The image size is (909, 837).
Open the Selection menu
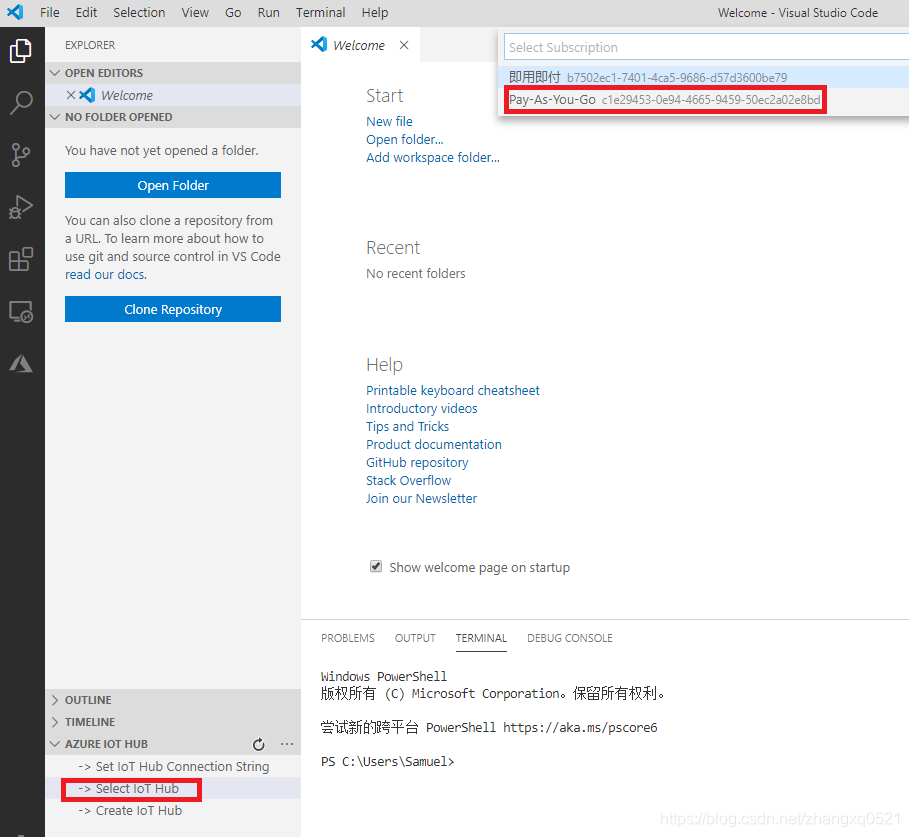(x=139, y=13)
